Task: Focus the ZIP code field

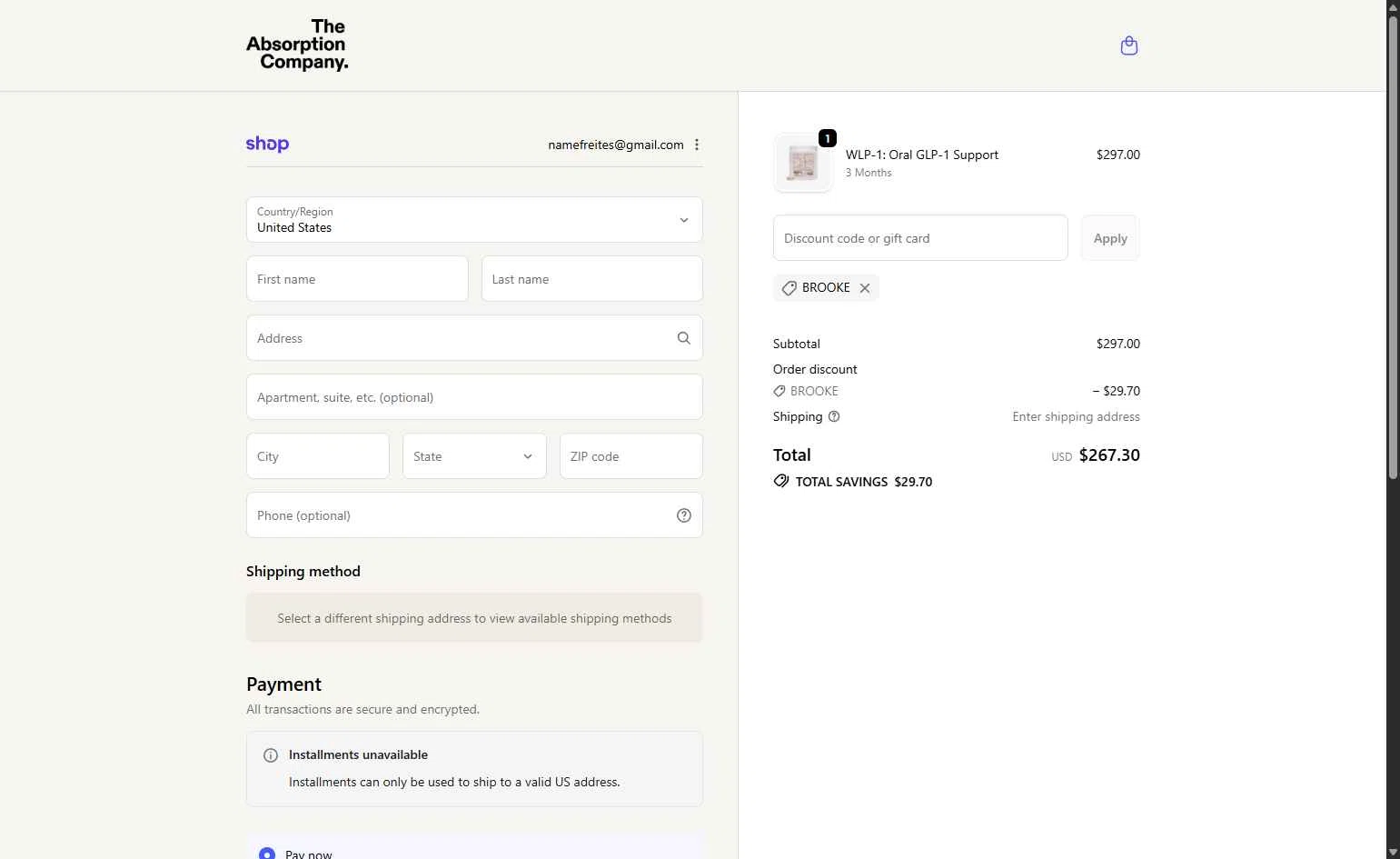Action: pyautogui.click(x=631, y=456)
